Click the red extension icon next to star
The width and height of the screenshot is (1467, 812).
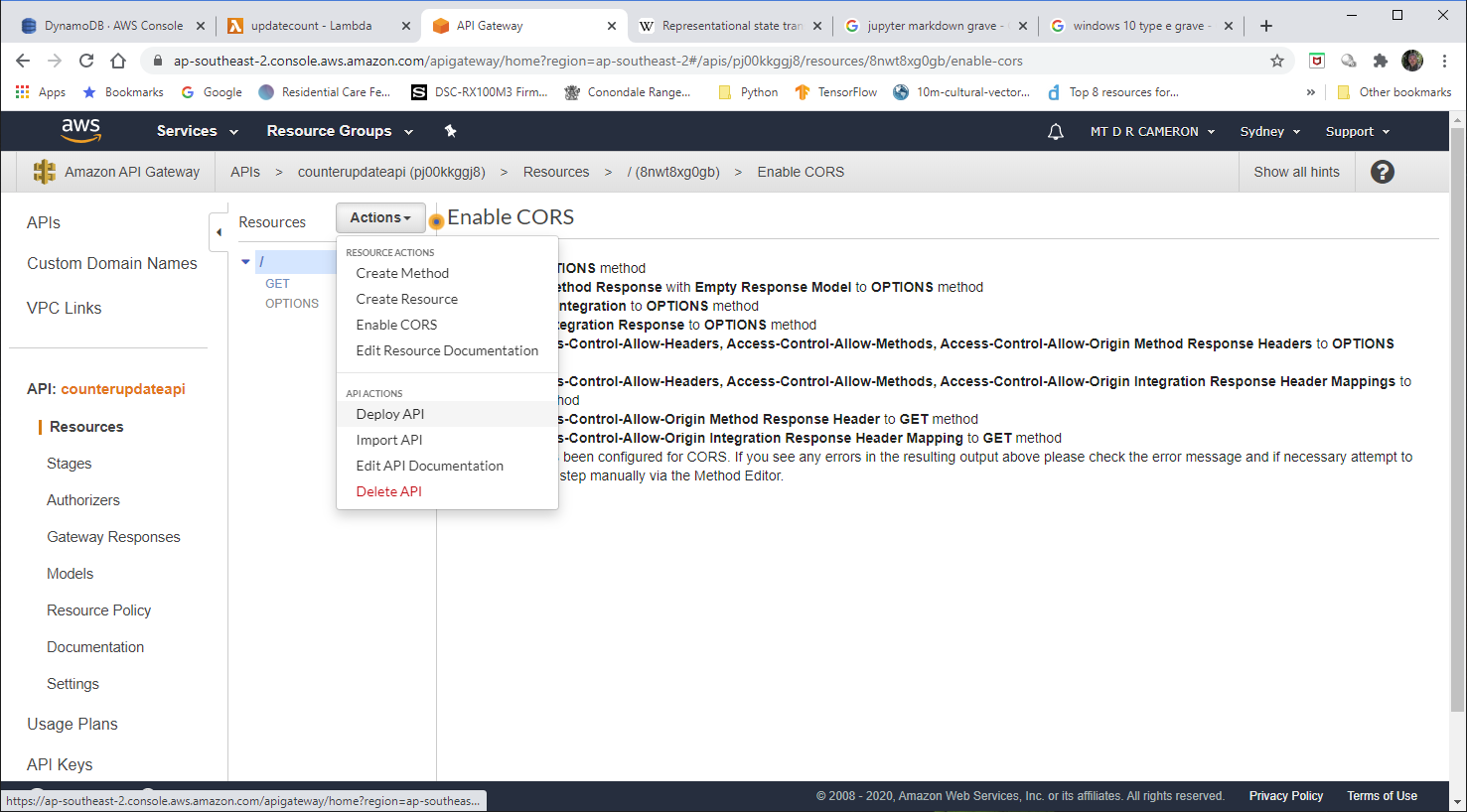pos(1317,61)
